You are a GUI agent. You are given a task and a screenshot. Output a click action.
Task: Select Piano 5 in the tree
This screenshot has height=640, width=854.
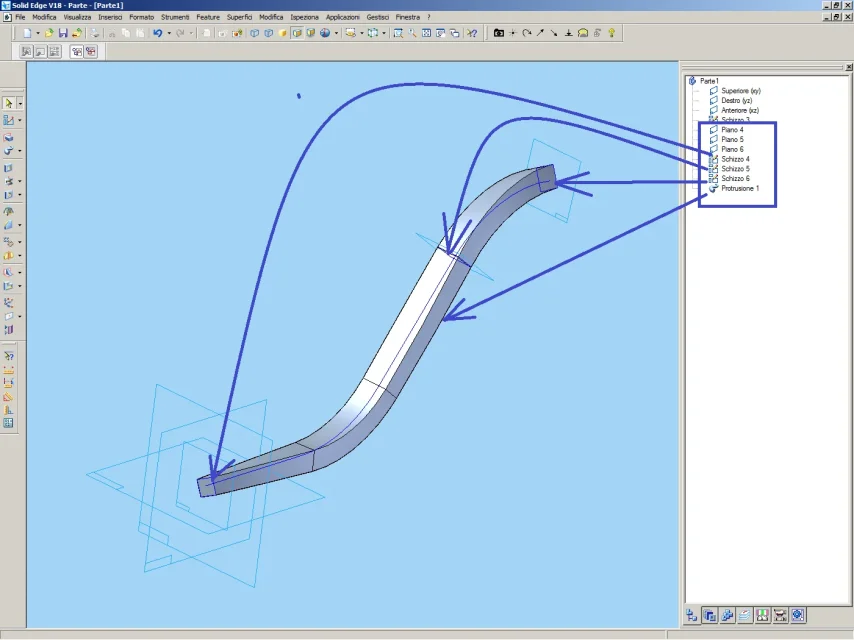pos(732,139)
